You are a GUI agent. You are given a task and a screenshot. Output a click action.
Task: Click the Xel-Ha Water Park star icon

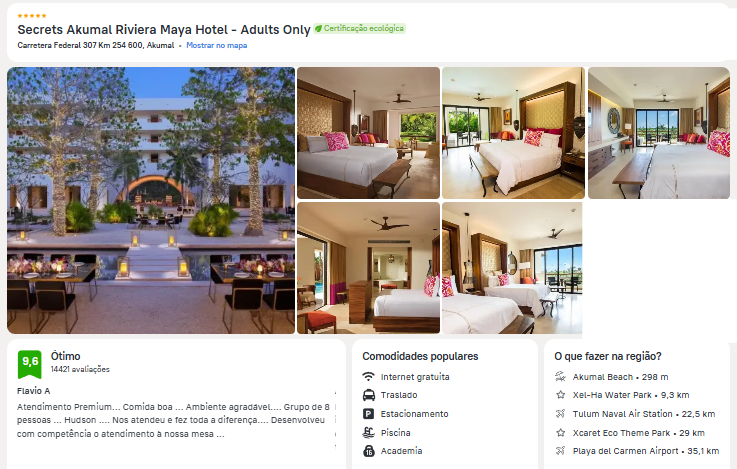click(x=560, y=395)
